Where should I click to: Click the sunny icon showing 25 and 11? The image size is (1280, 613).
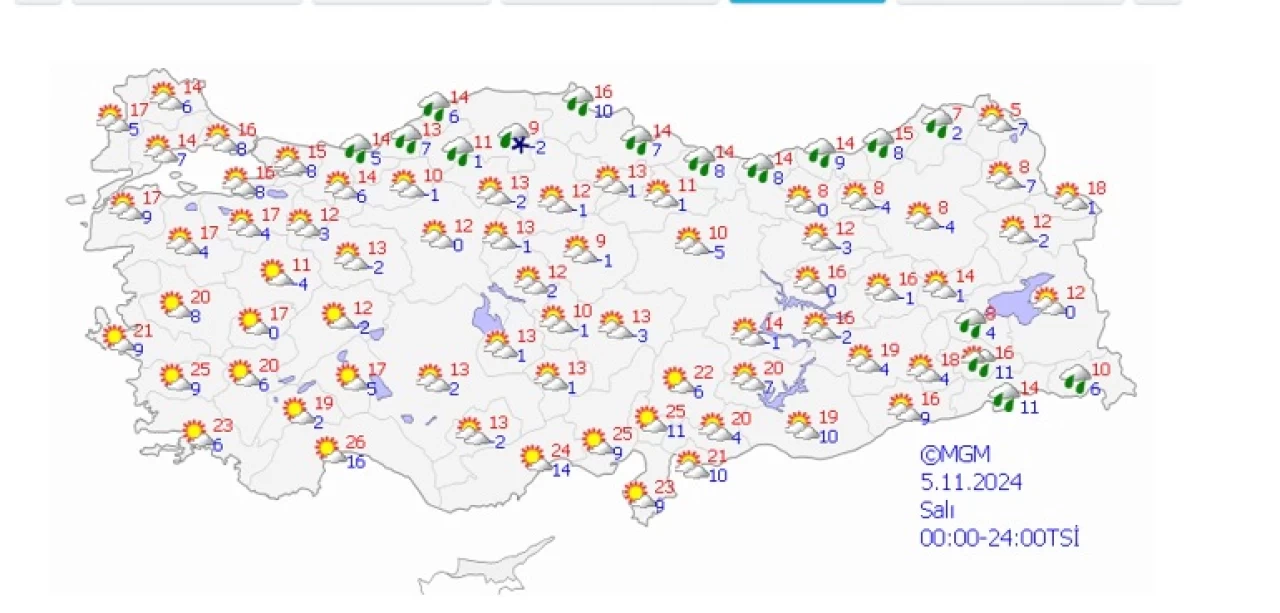(x=649, y=420)
